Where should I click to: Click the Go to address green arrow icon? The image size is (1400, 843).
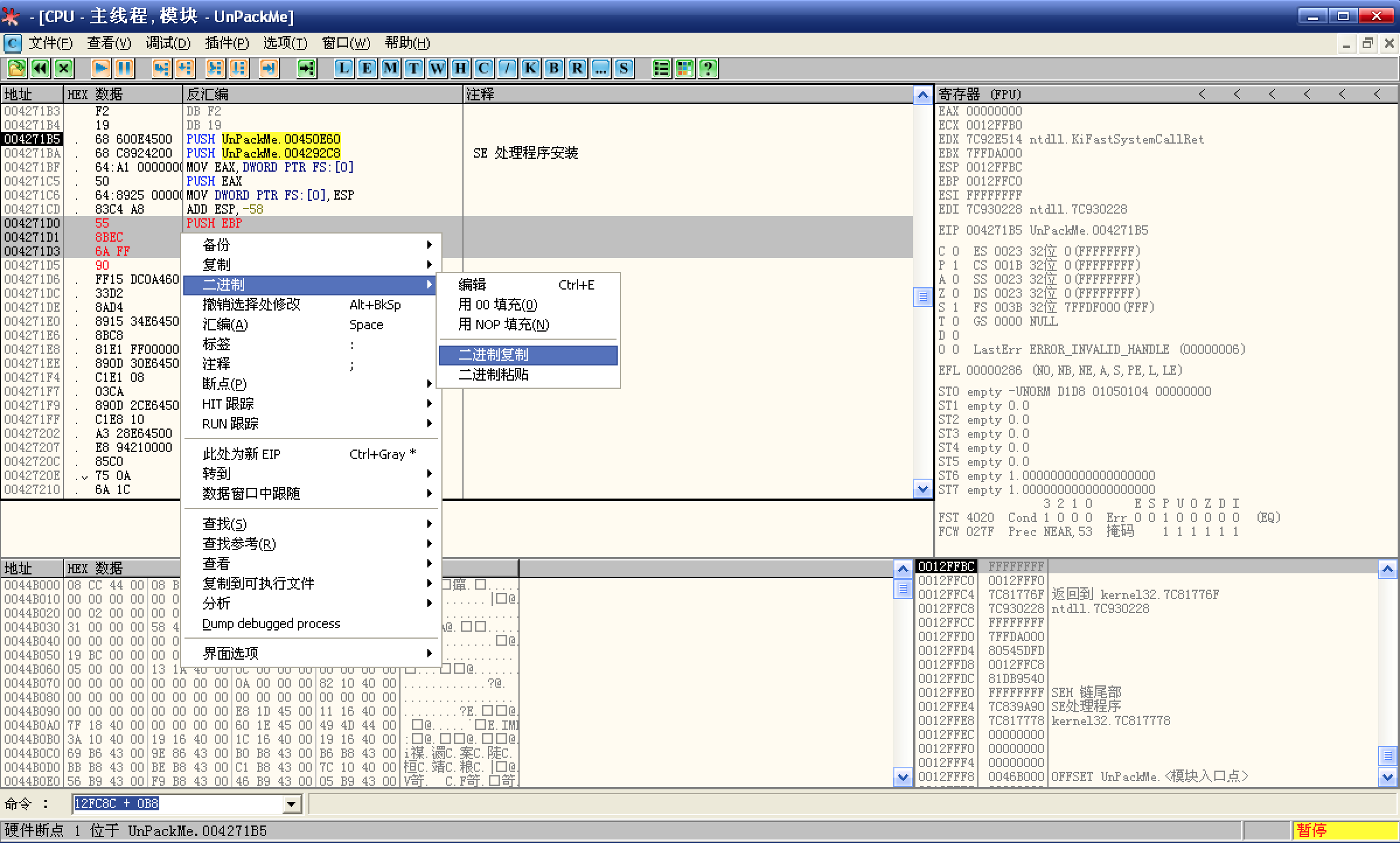pos(307,69)
